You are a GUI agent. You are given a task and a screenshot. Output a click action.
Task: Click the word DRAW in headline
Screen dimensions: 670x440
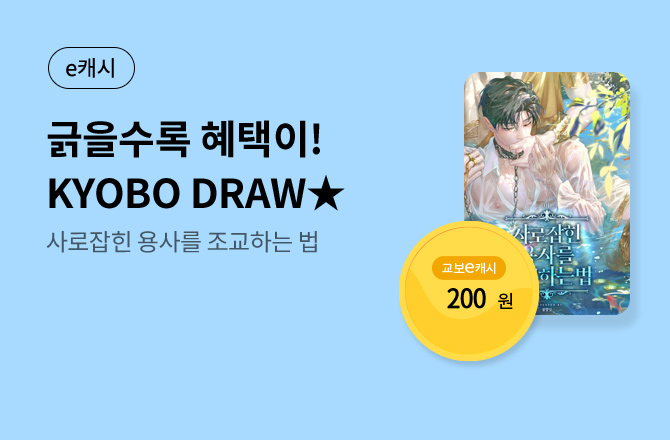click(x=248, y=194)
